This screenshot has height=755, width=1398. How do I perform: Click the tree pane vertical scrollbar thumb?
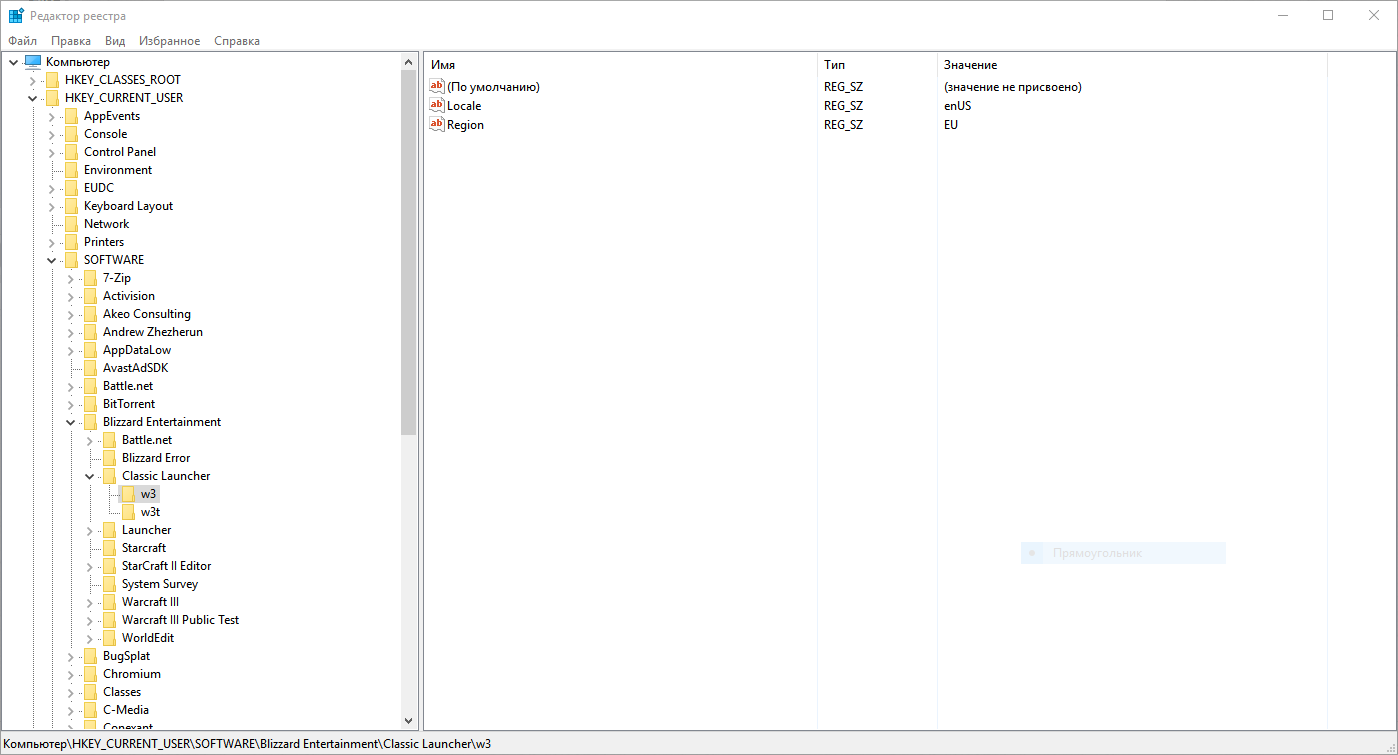[x=408, y=253]
